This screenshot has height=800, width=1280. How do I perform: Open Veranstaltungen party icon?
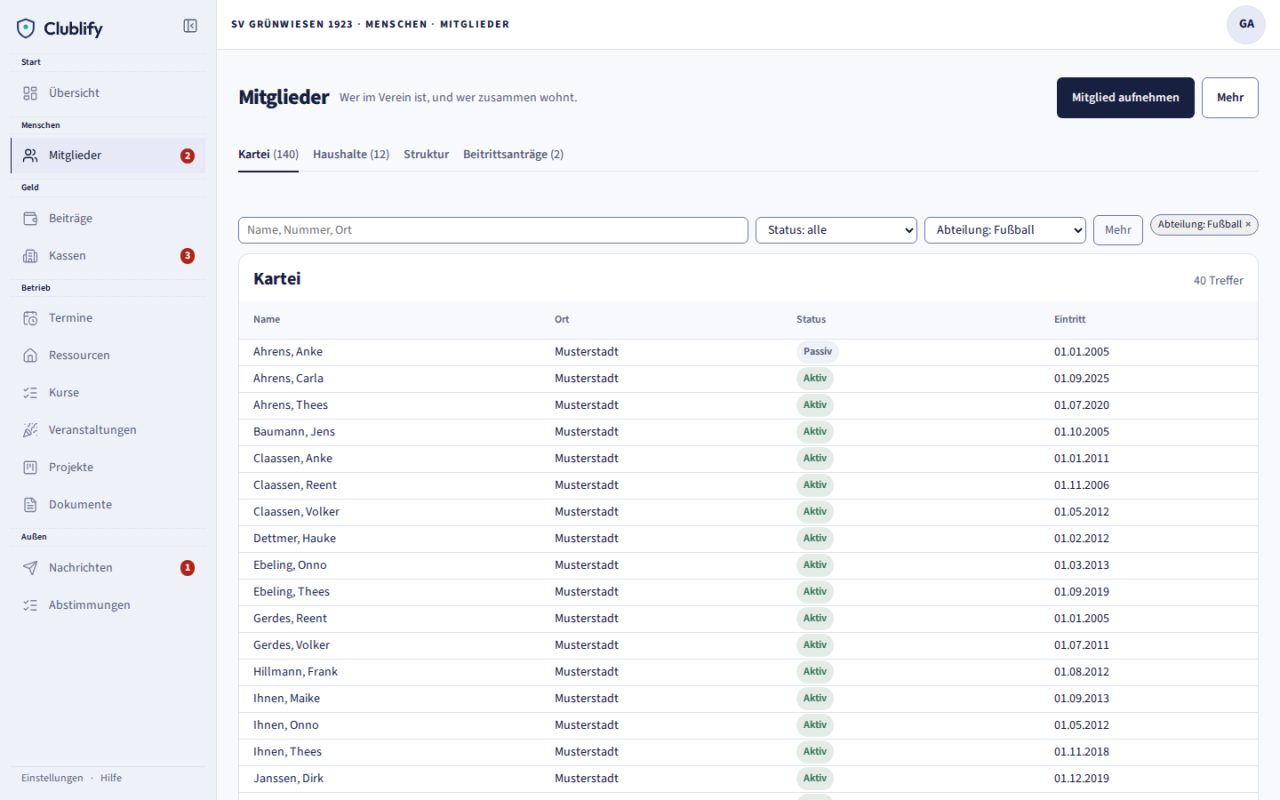tap(30, 430)
